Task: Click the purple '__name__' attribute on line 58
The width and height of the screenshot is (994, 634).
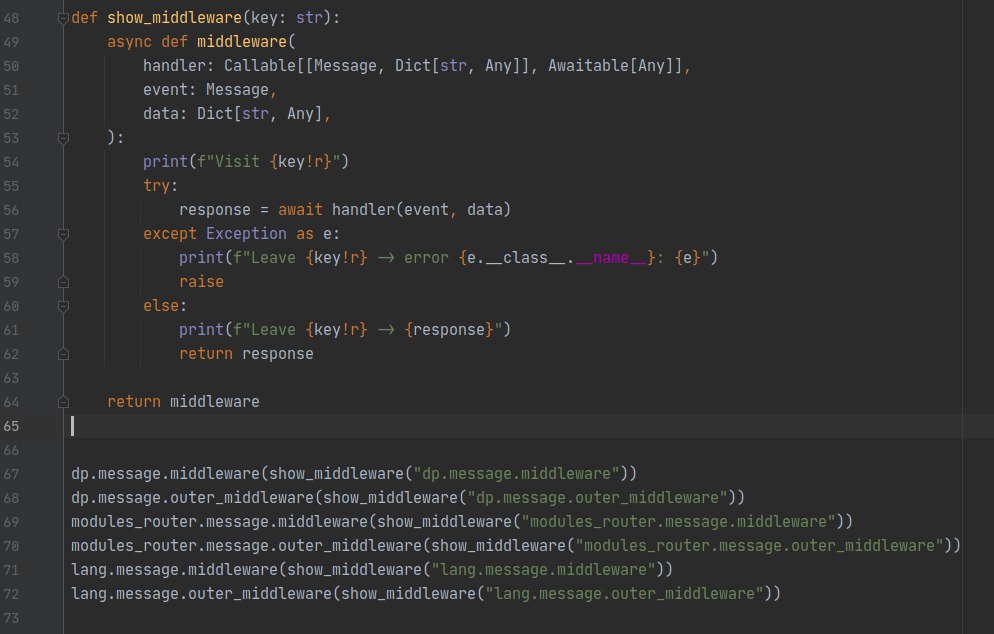Action: 611,258
